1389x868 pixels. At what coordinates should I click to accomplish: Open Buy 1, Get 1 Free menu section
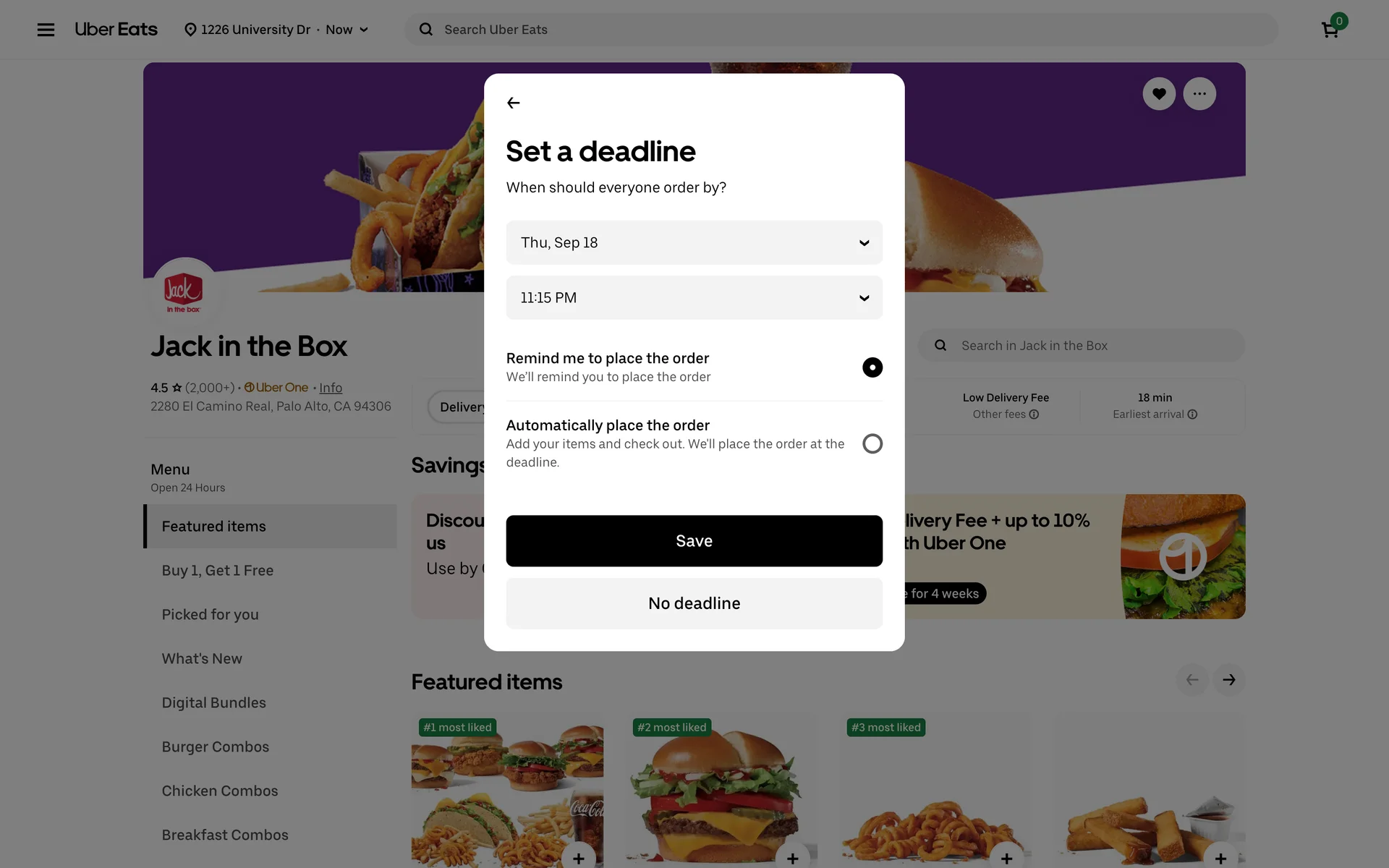pyautogui.click(x=217, y=570)
